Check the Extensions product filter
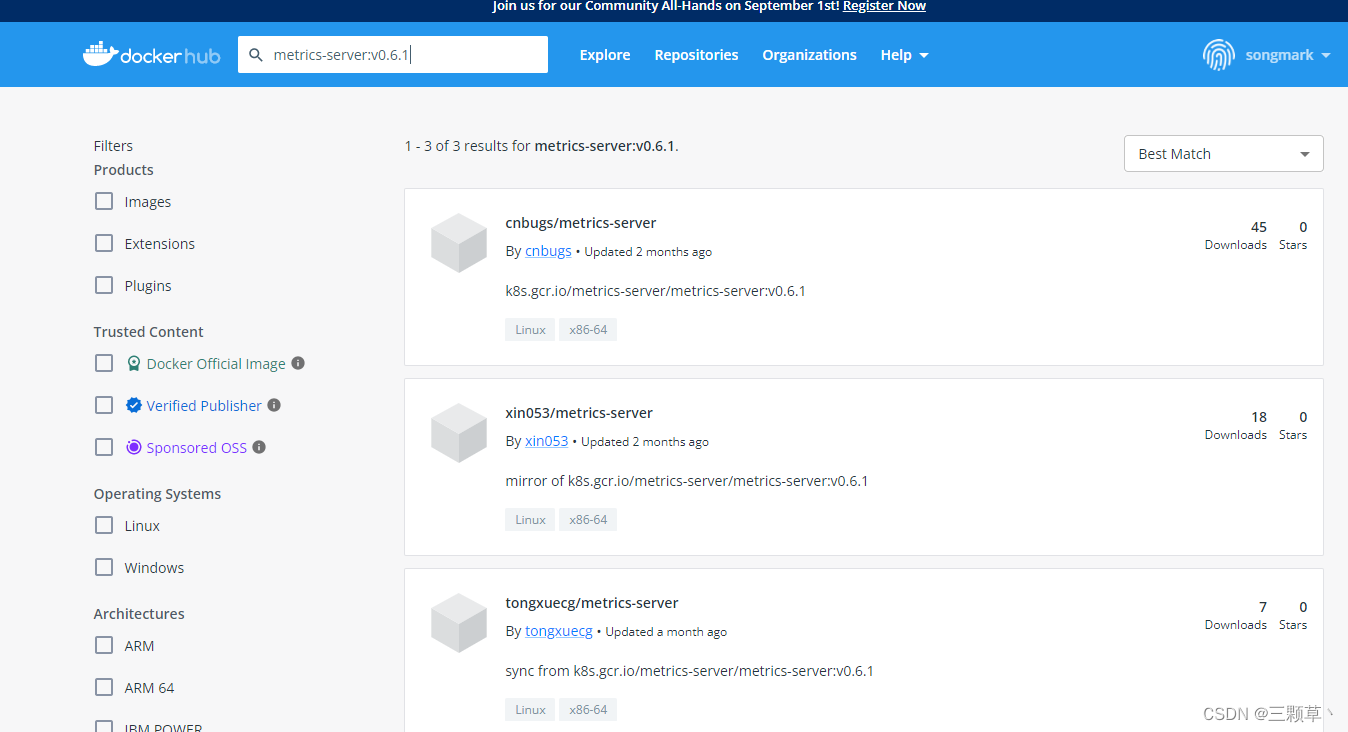This screenshot has height=732, width=1348. tap(104, 243)
